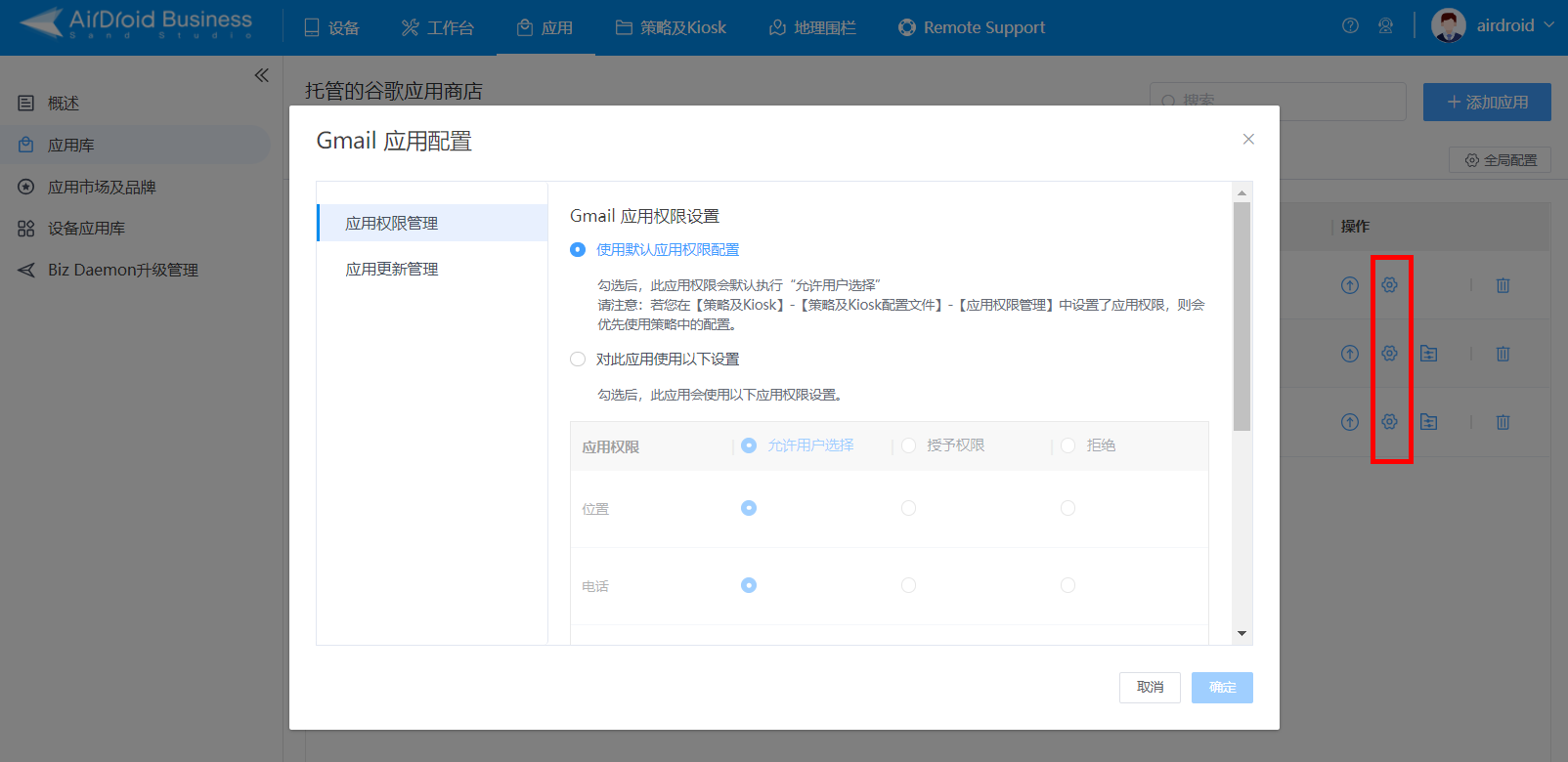Viewport: 1568px width, 762px height.
Task: Select header radio 拒绝
Action: (x=1068, y=445)
